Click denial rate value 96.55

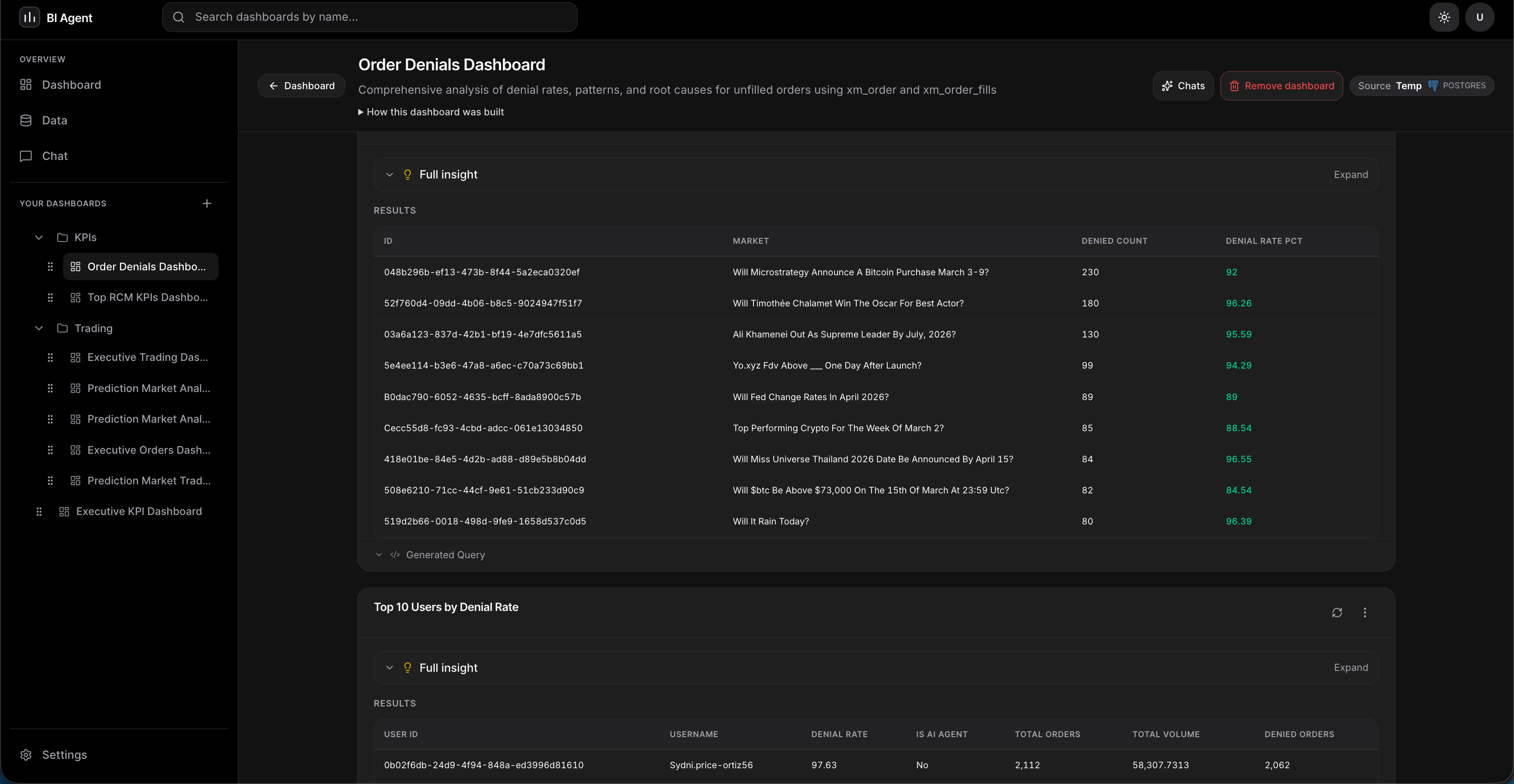1238,459
